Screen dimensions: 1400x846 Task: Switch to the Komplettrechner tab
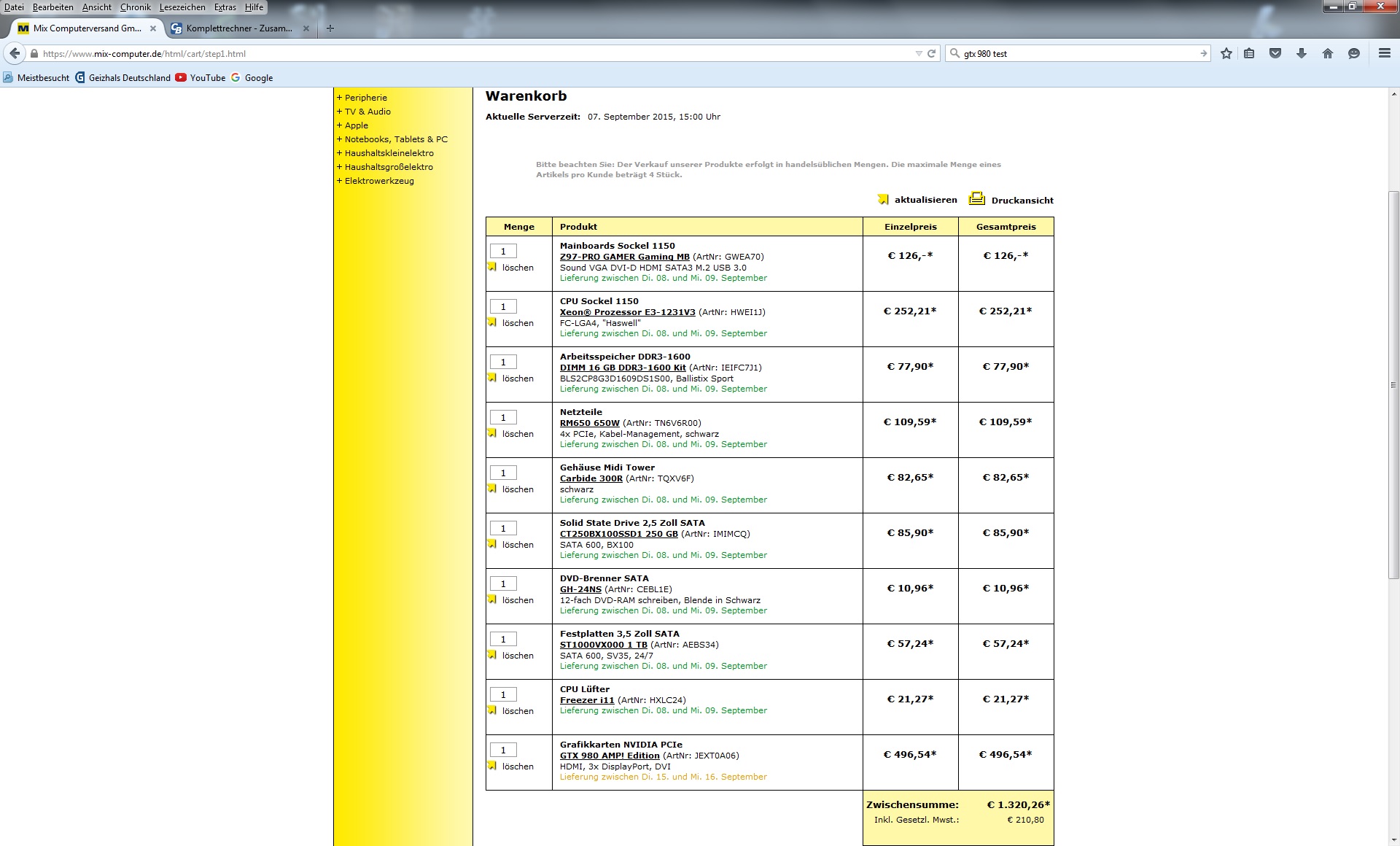coord(238,28)
